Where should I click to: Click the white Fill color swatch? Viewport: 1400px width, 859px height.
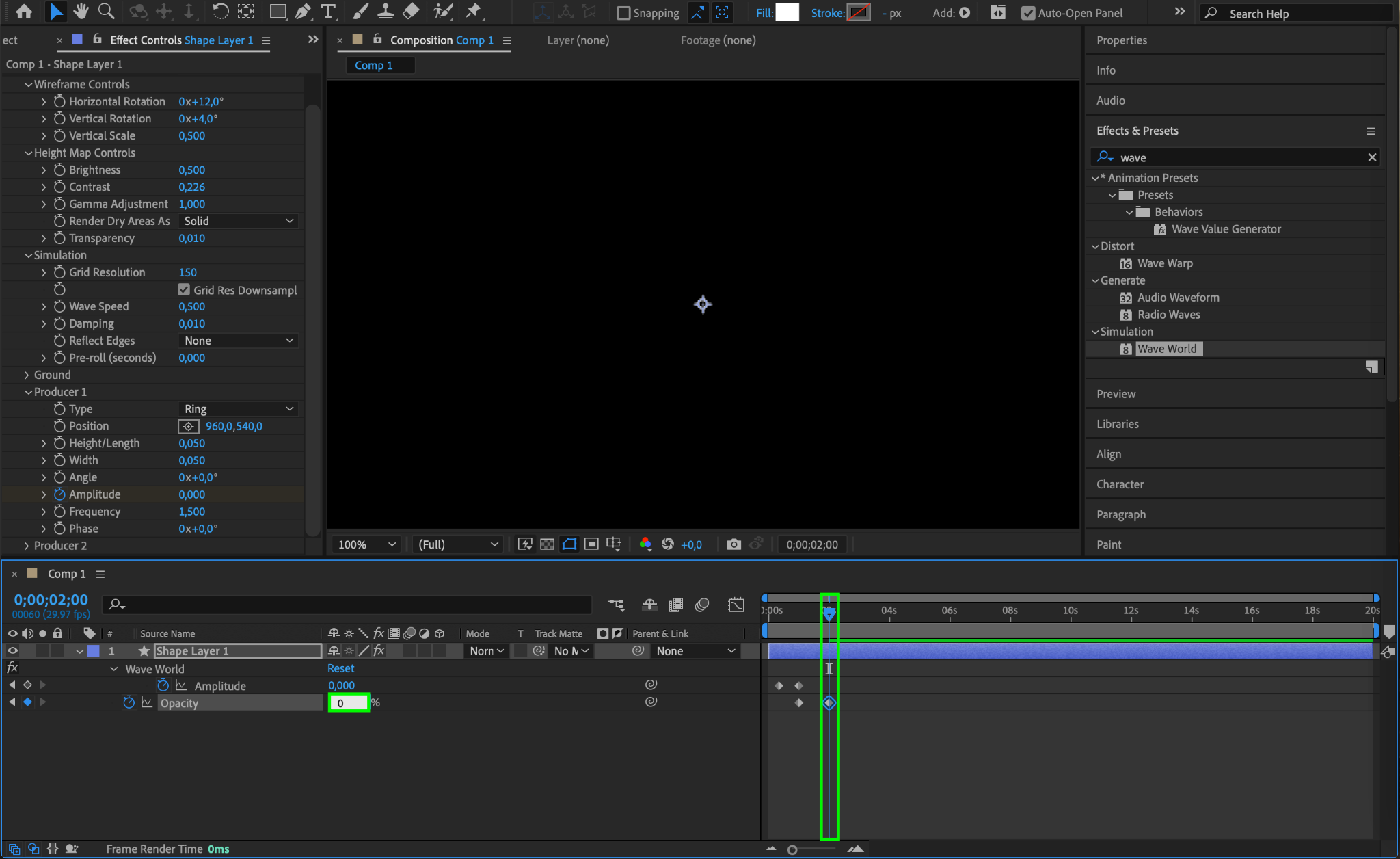point(787,12)
